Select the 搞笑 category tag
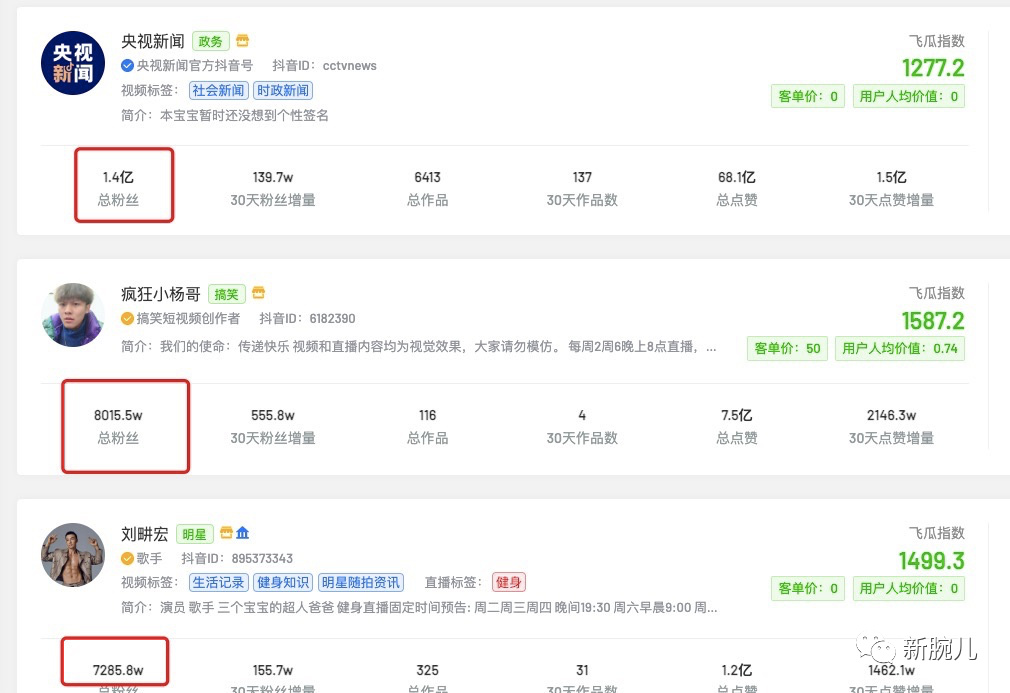 coord(226,294)
